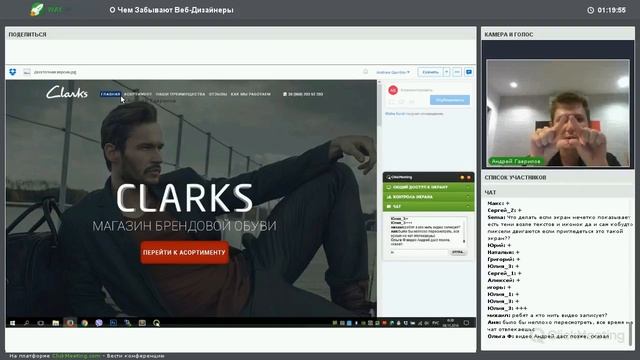Click the михаил chat message about video recording

[x=547, y=315]
